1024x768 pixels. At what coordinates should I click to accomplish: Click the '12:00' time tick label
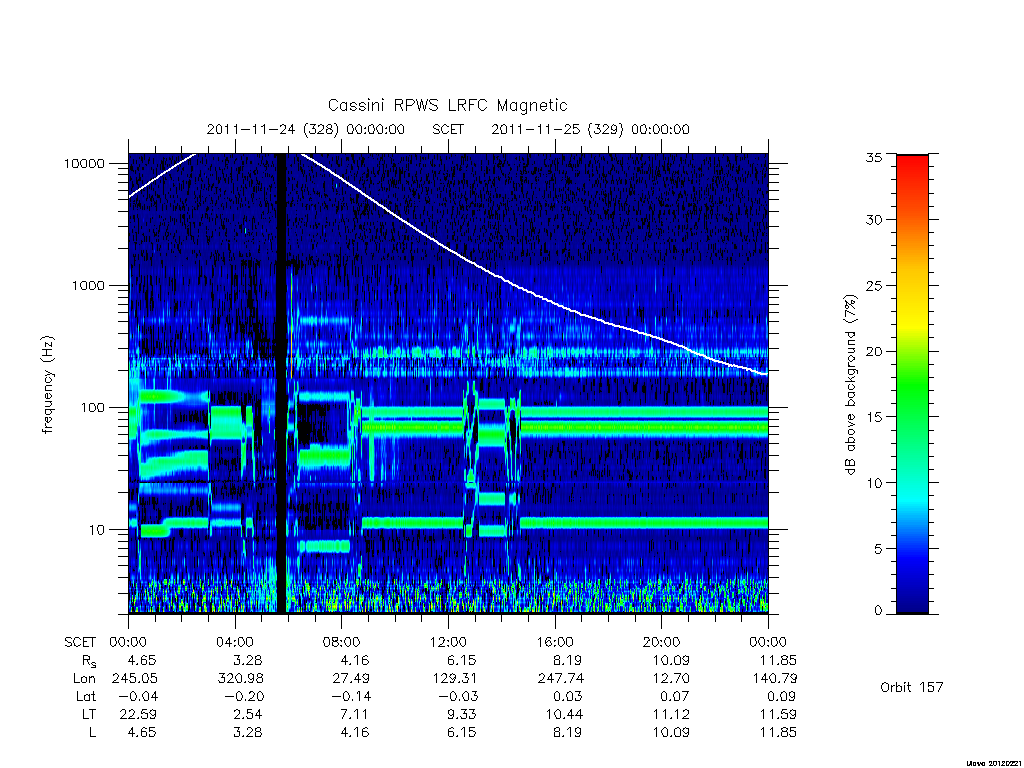448,643
